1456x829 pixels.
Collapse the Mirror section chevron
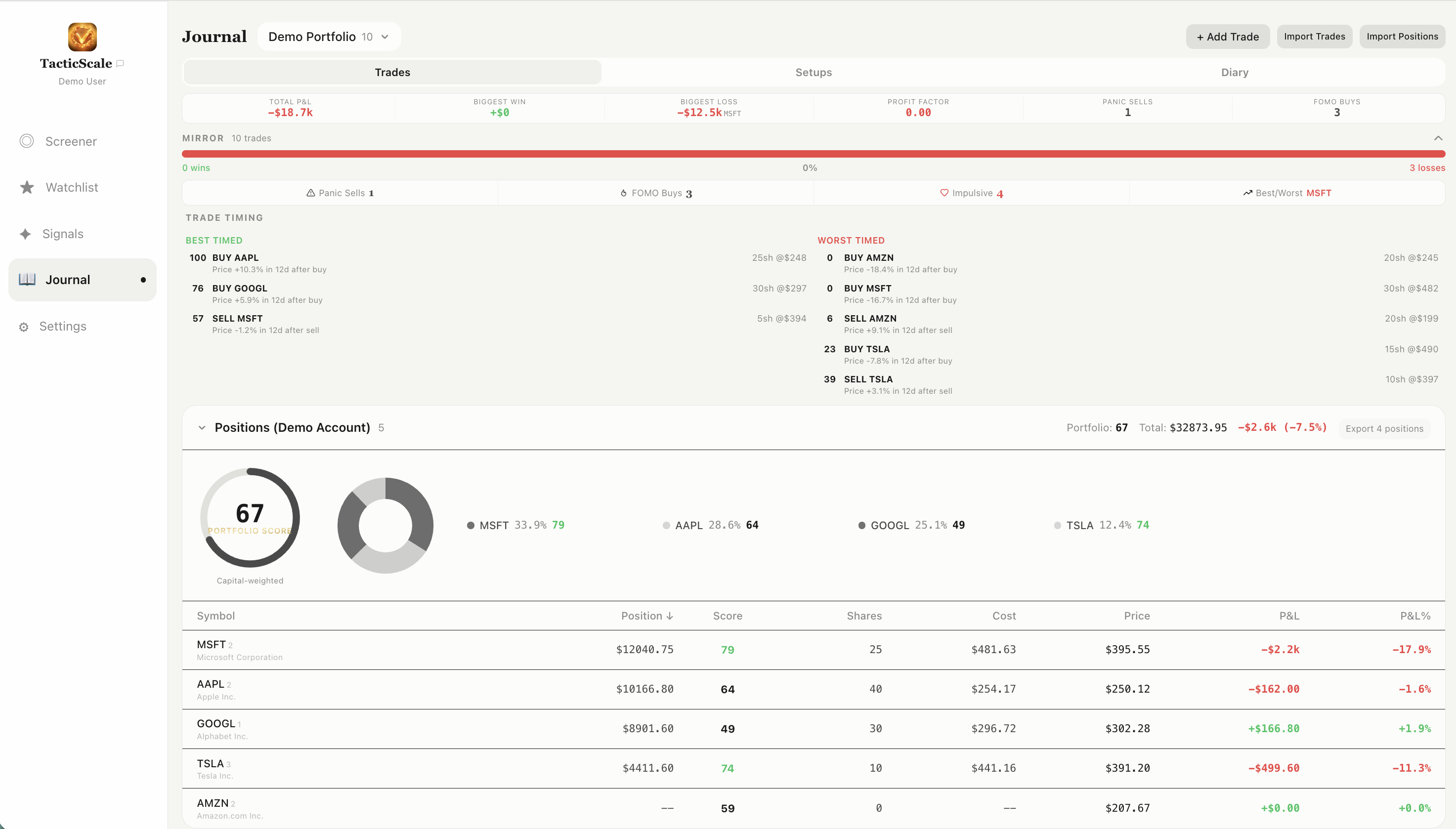pyautogui.click(x=1438, y=138)
